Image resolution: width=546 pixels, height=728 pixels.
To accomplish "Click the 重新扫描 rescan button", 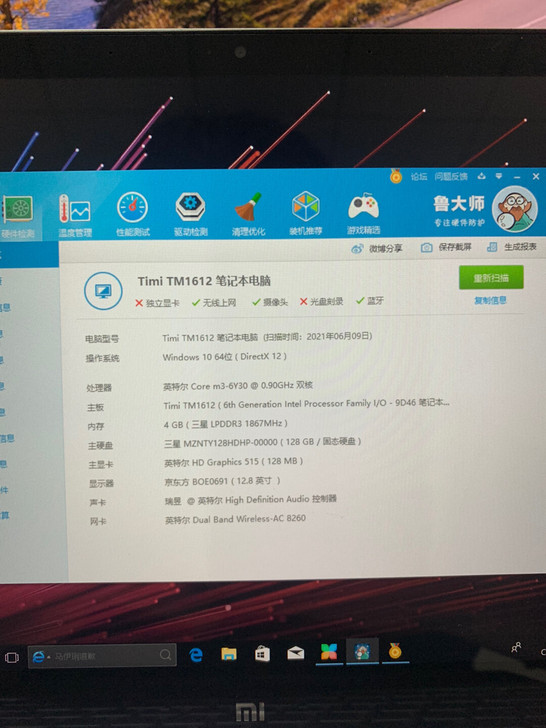I will pyautogui.click(x=491, y=278).
